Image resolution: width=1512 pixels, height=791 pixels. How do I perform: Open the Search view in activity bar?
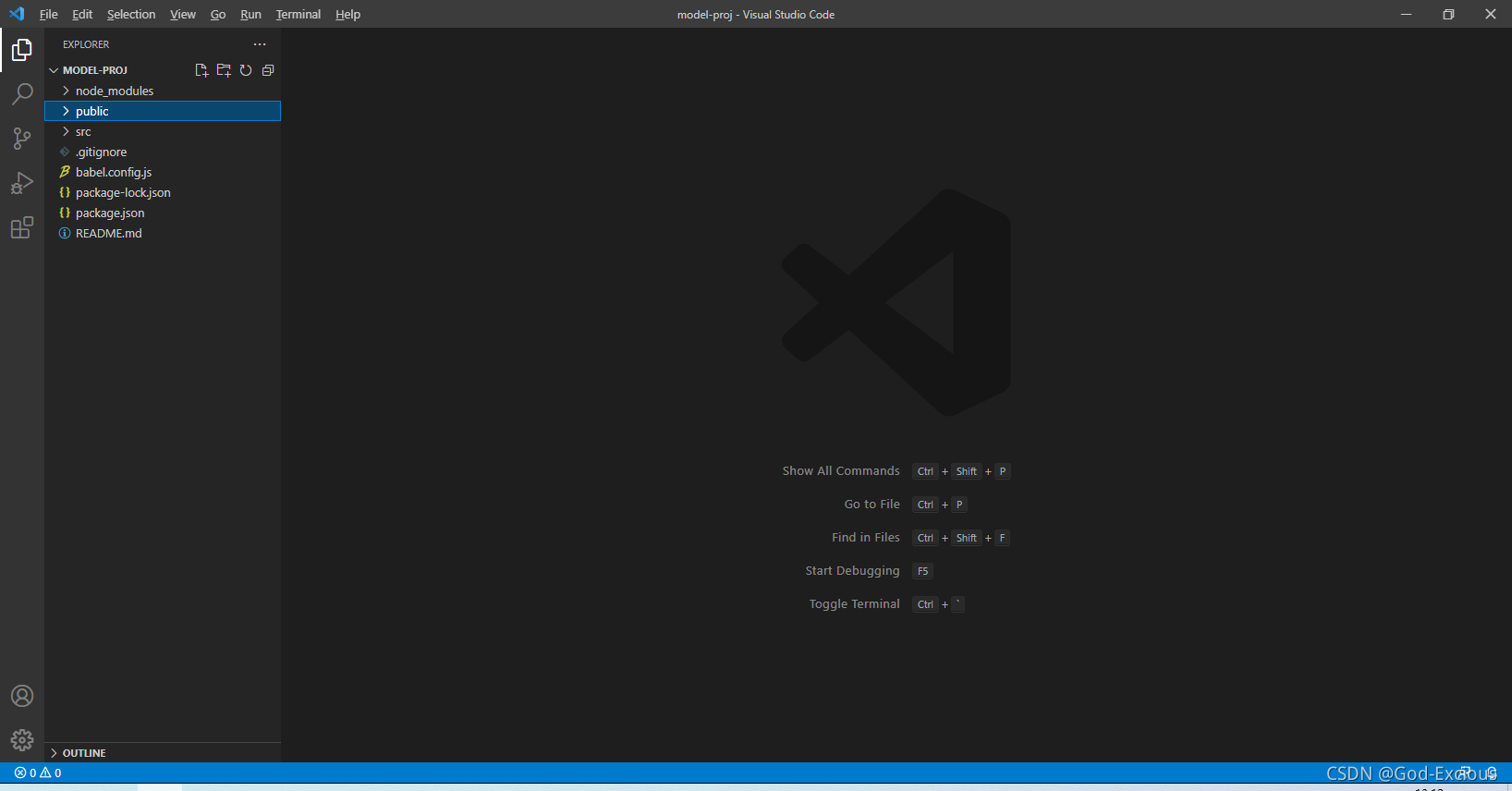click(x=22, y=94)
